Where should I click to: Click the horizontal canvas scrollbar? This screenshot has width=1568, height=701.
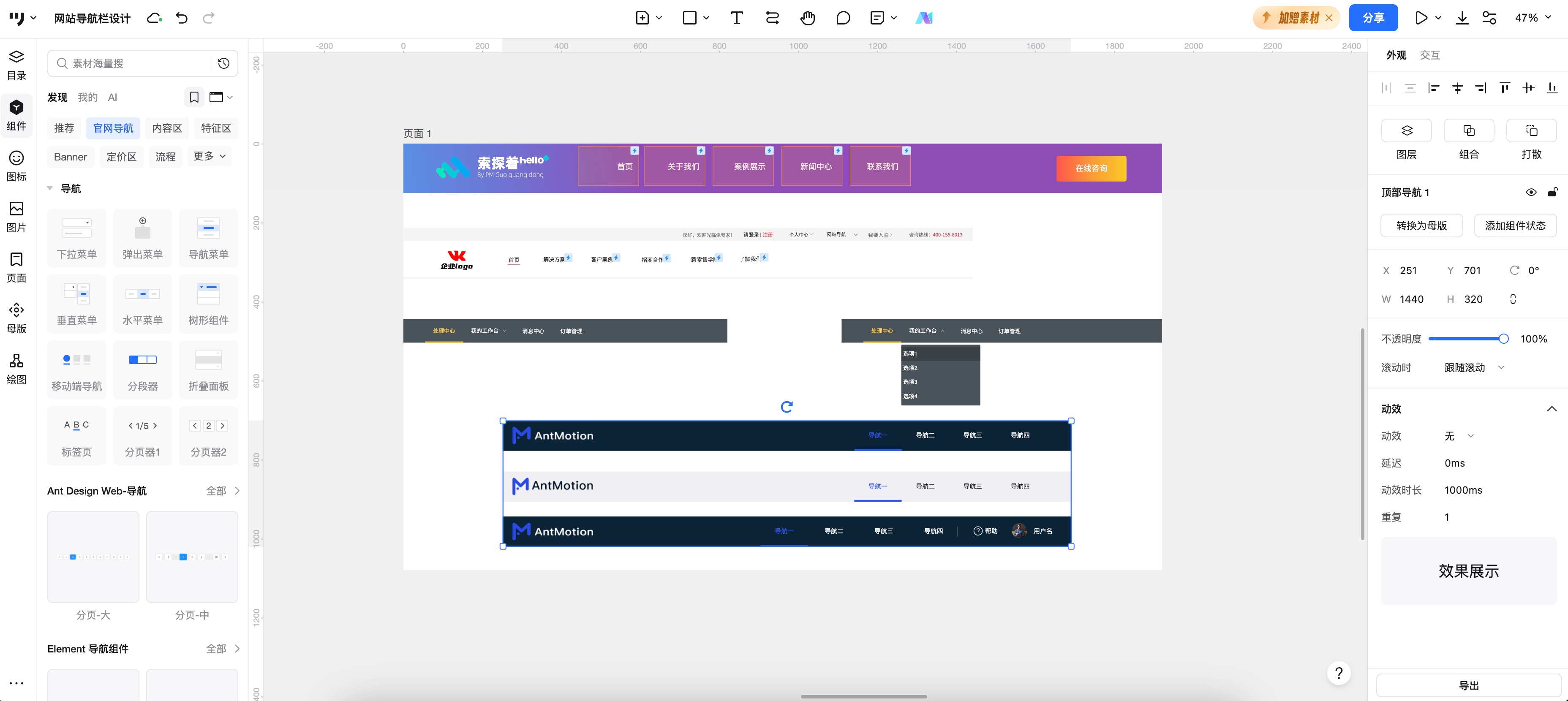pyautogui.click(x=863, y=696)
